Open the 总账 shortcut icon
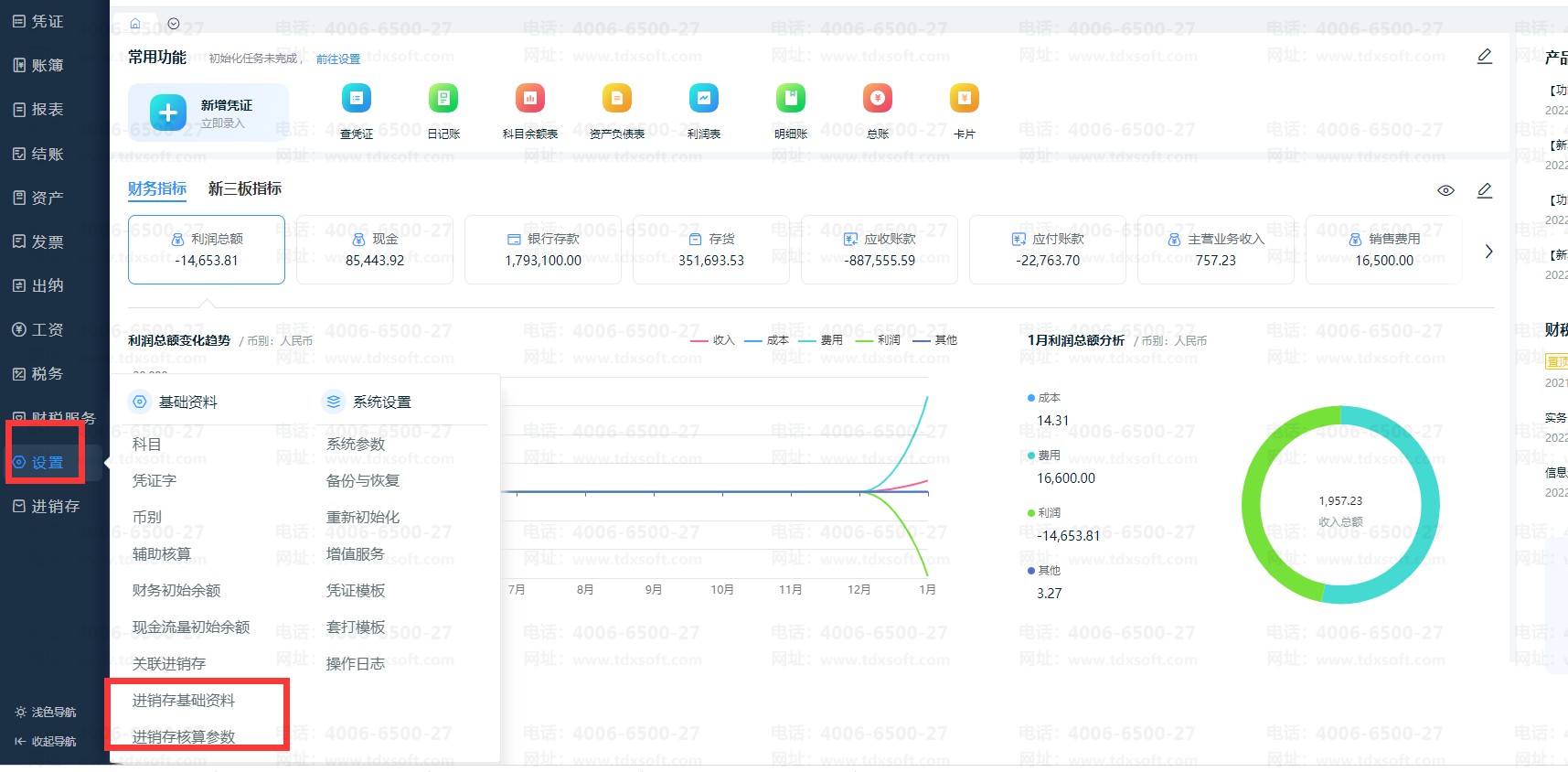The width and height of the screenshot is (1568, 772). (x=878, y=98)
